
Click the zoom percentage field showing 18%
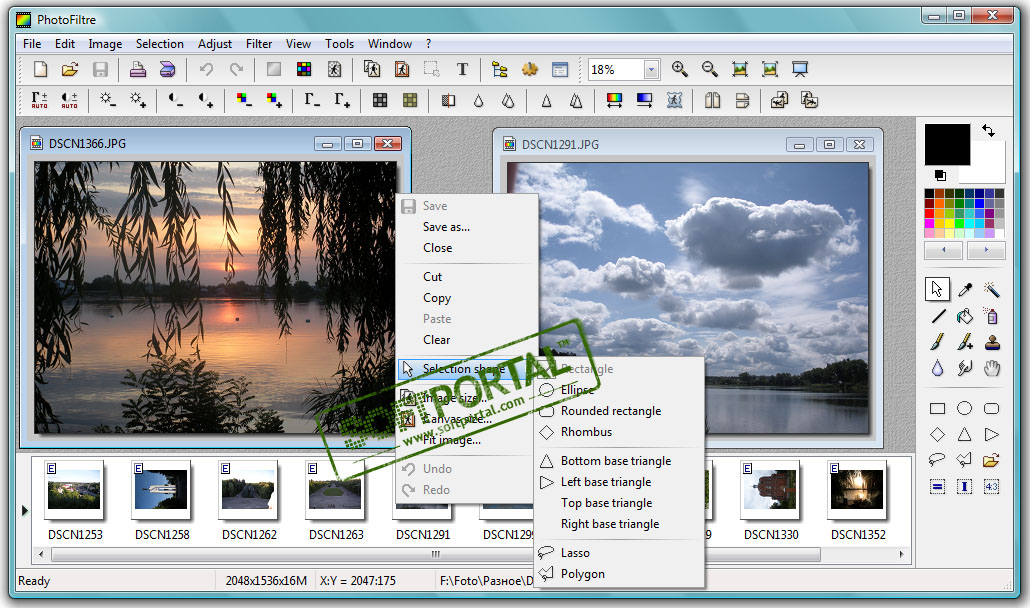click(x=616, y=70)
